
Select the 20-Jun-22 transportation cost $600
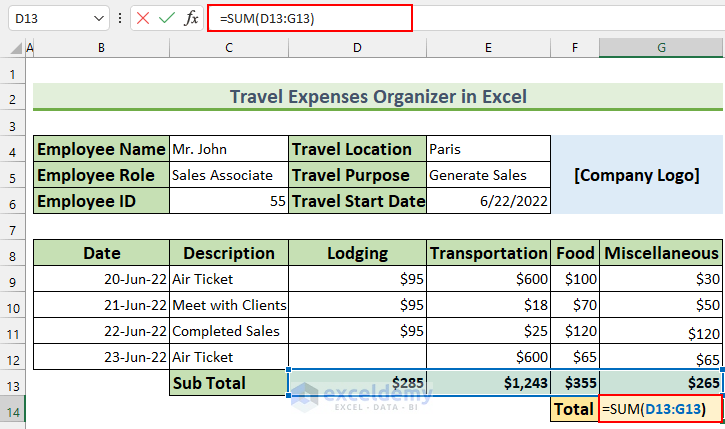pyautogui.click(x=488, y=279)
